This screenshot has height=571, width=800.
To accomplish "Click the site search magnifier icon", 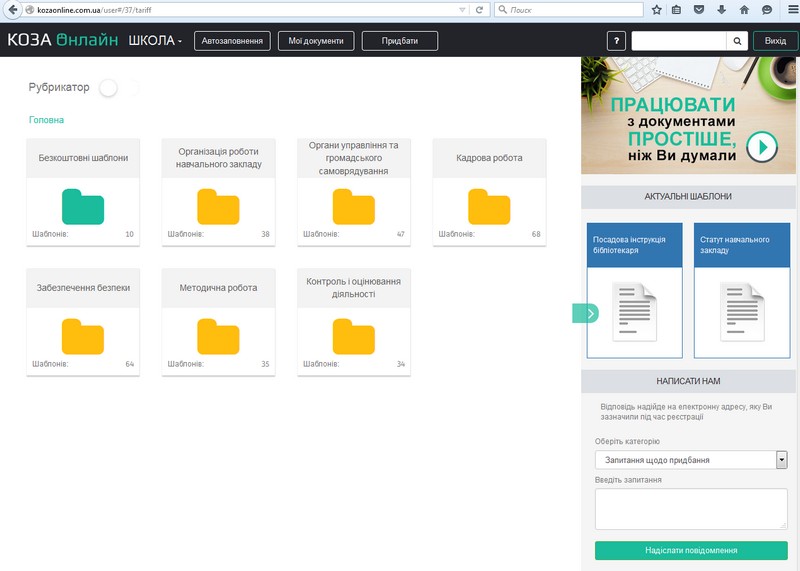I will pyautogui.click(x=737, y=41).
